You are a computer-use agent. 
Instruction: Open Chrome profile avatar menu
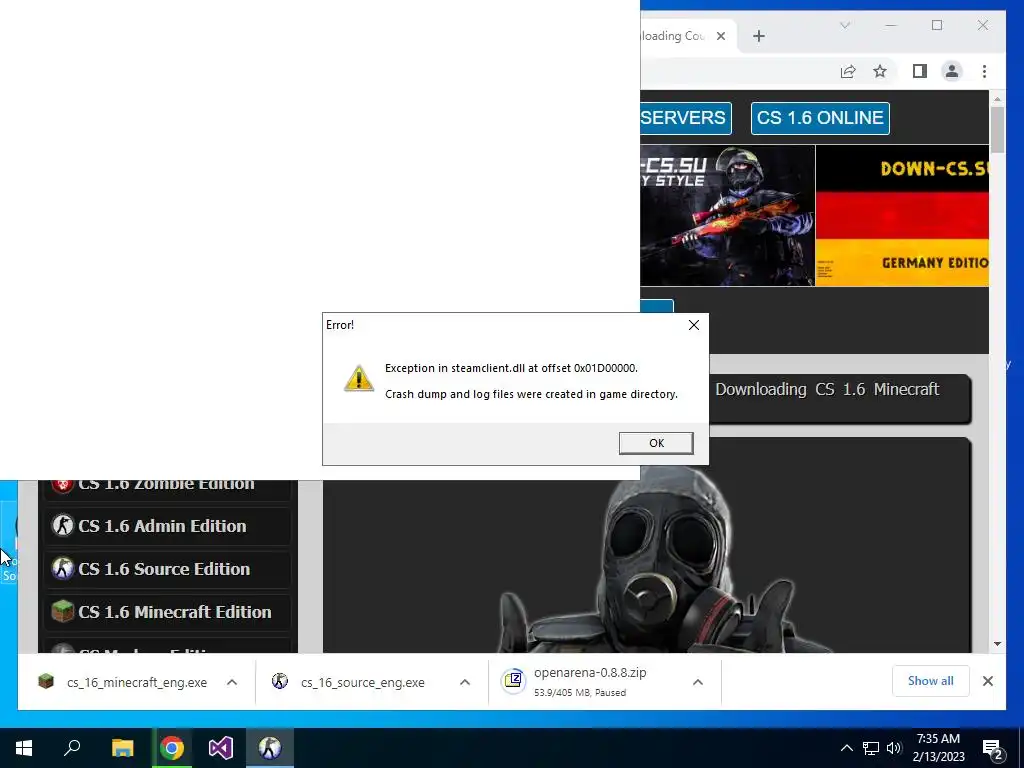[952, 71]
